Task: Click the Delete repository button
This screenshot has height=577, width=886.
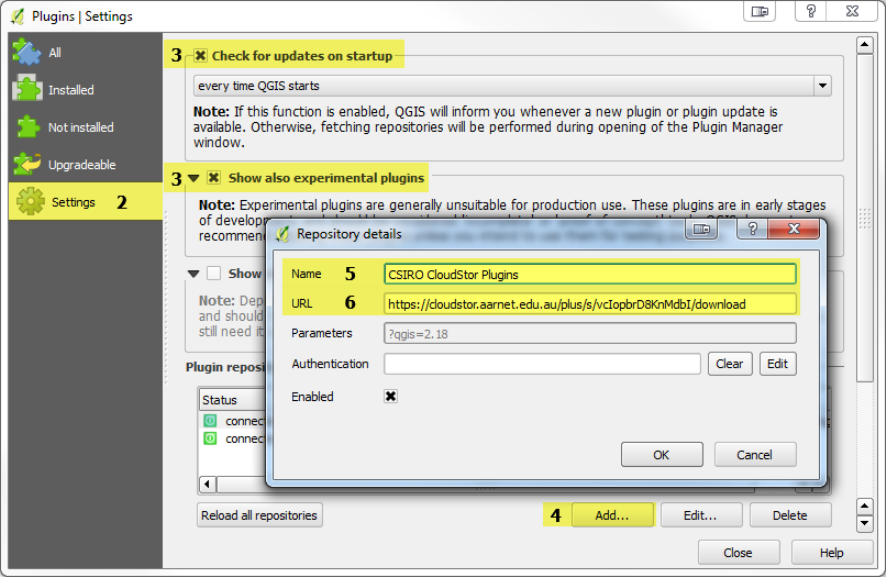Action: tap(790, 515)
